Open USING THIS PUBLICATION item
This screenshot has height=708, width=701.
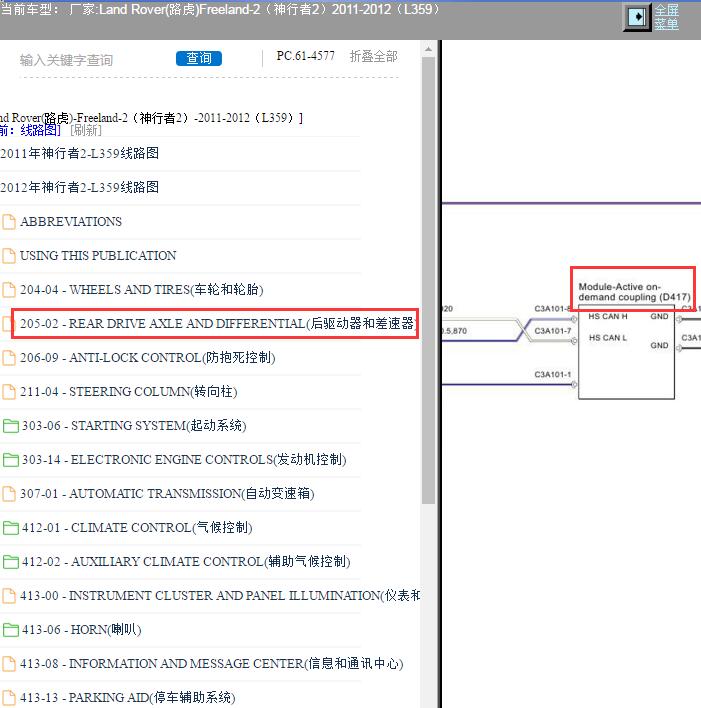(98, 256)
